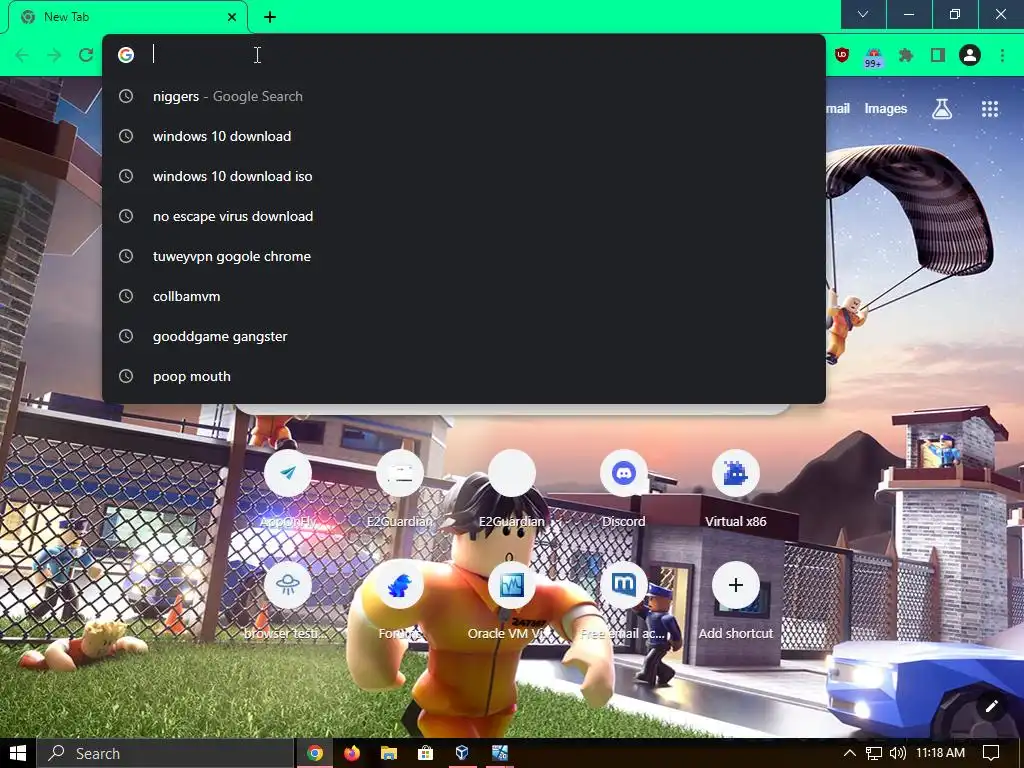Open the Gmail link
Screen dimensions: 1024x768
(838, 108)
